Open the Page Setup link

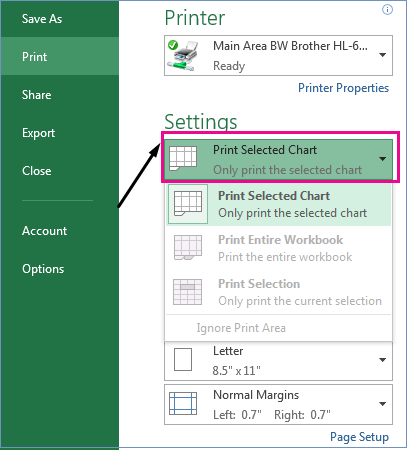click(359, 437)
